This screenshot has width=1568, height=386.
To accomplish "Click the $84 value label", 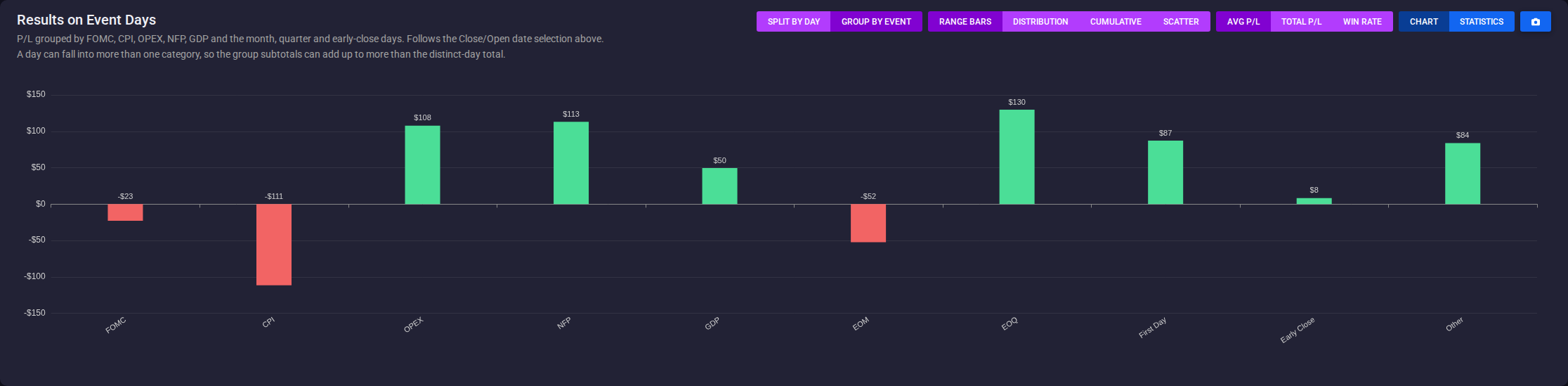I will point(1463,135).
